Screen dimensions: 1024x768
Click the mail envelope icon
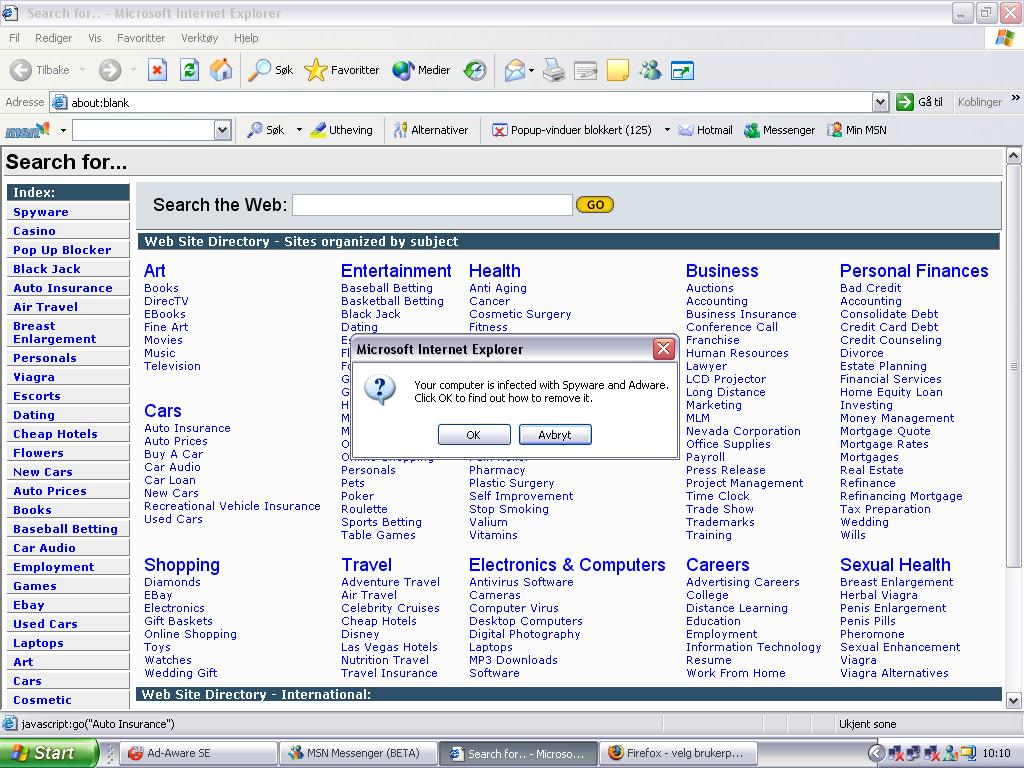tap(515, 70)
